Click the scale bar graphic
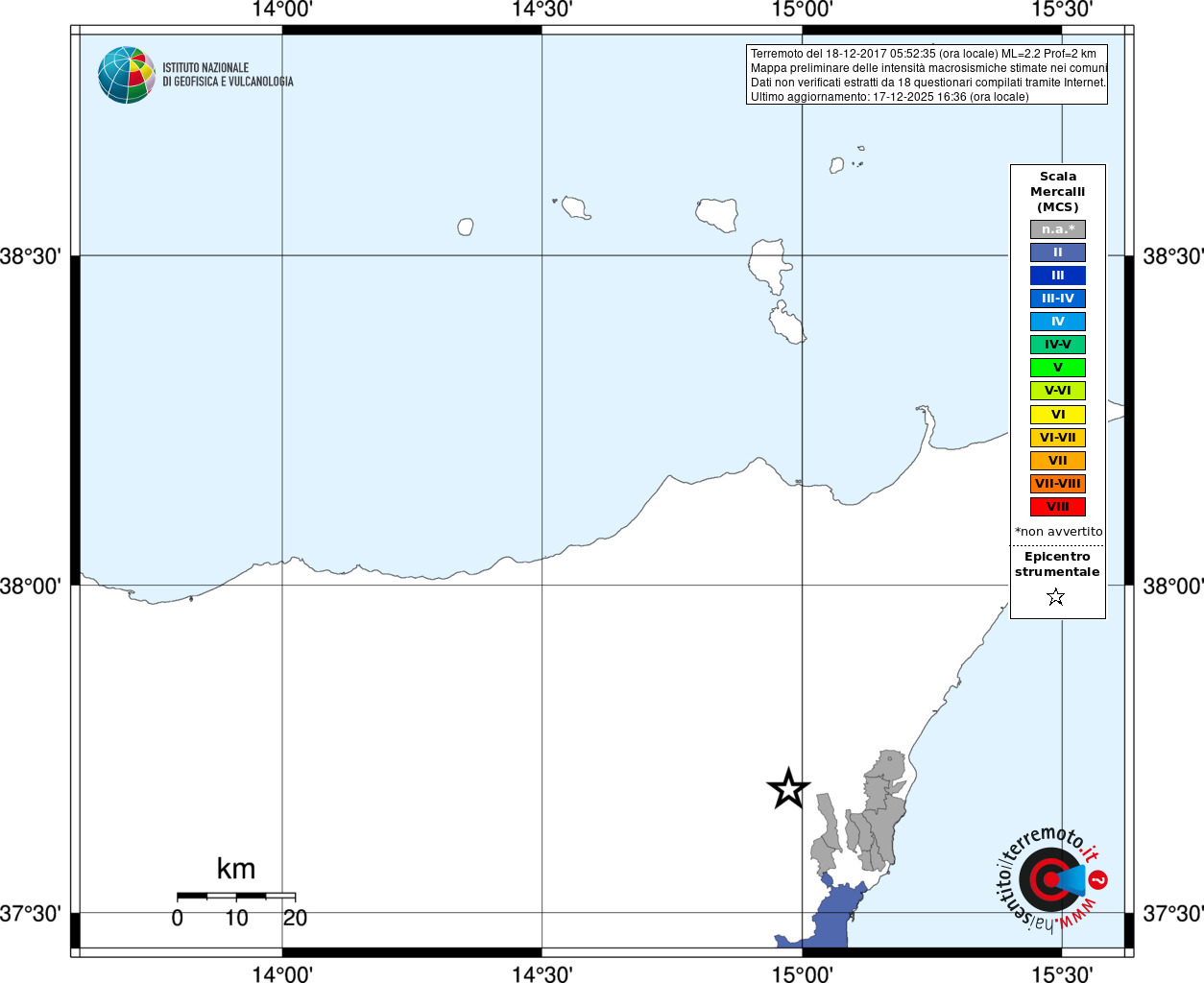Screen dimensions: 1204x983 pyautogui.click(x=236, y=897)
